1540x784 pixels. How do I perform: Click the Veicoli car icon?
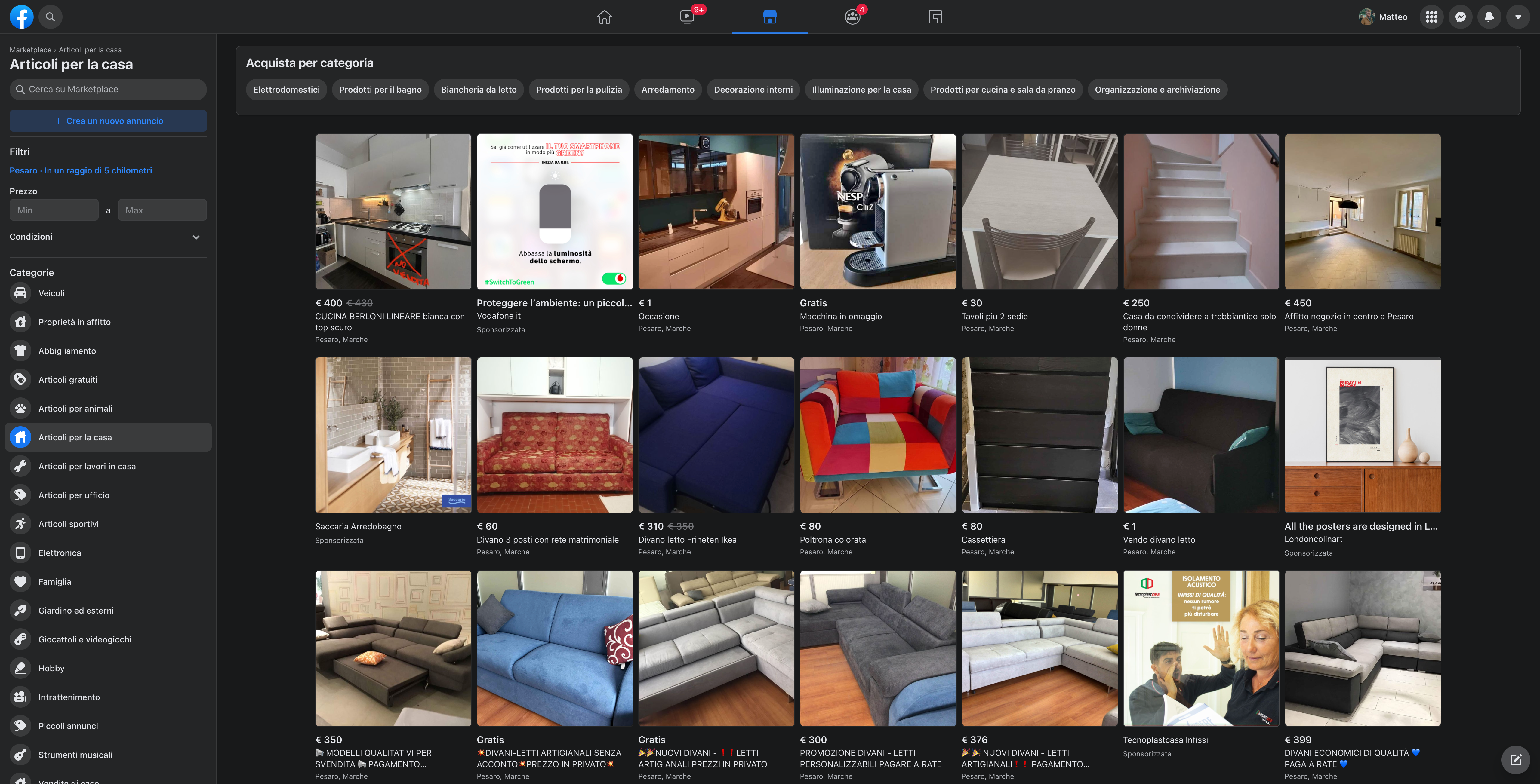(20, 293)
